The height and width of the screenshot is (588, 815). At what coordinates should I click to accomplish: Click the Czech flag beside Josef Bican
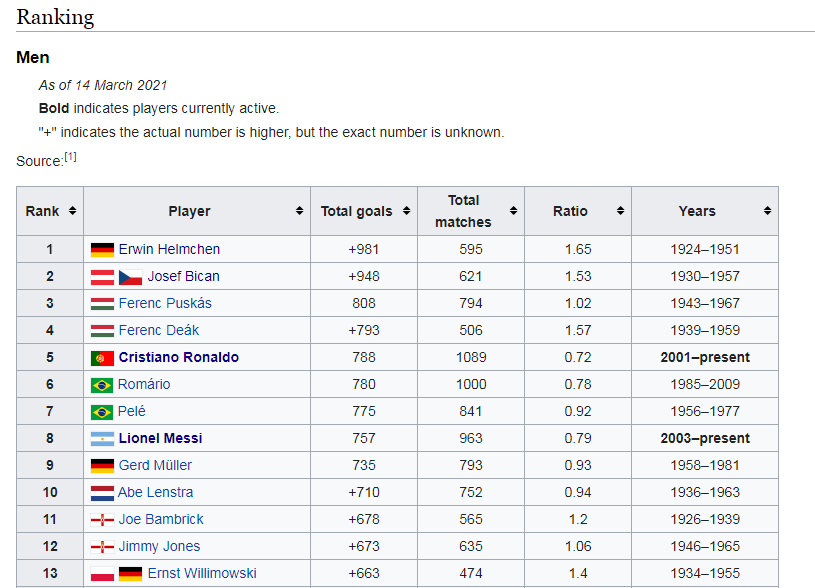click(x=131, y=277)
